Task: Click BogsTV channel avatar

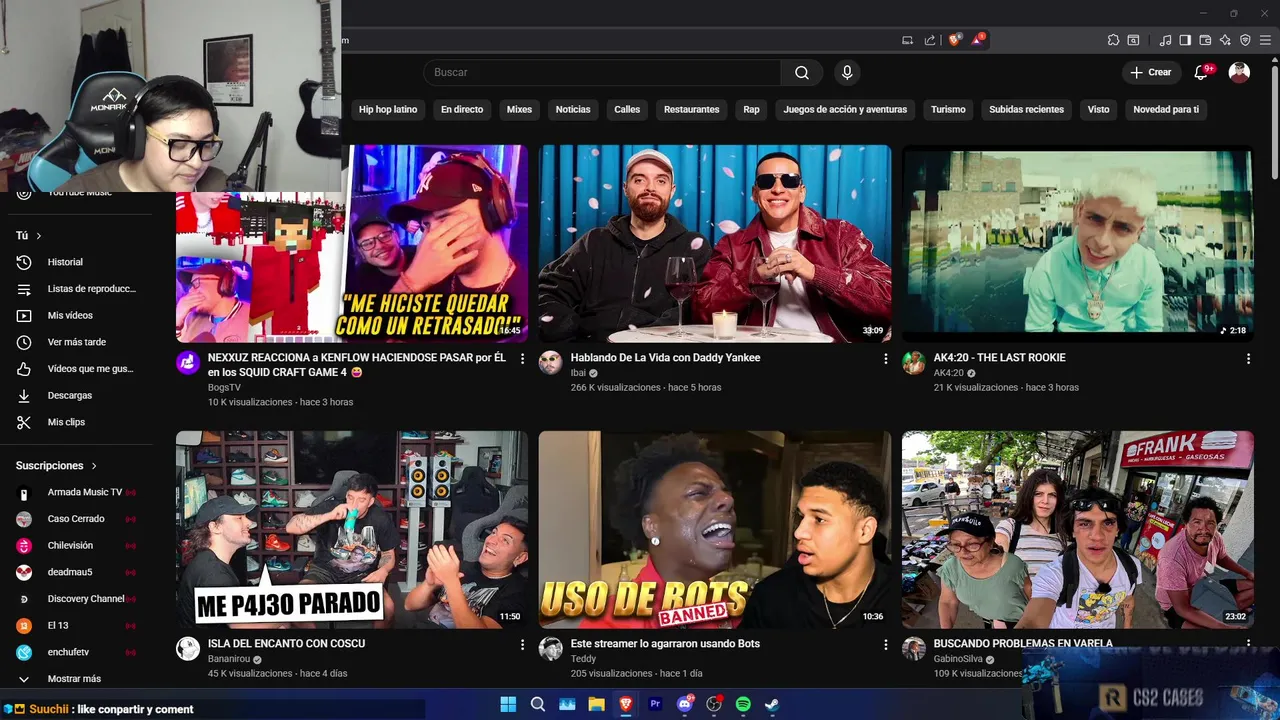Action: click(188, 362)
